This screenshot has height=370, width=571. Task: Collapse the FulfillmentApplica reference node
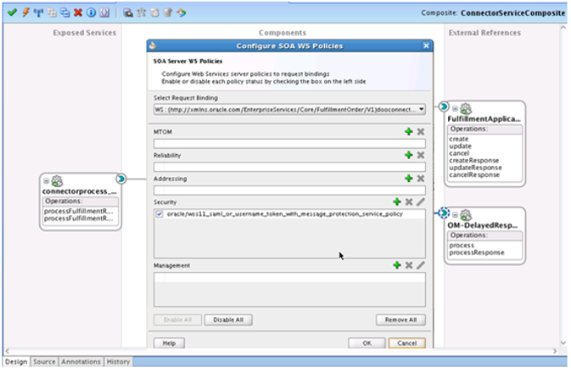tap(455, 109)
